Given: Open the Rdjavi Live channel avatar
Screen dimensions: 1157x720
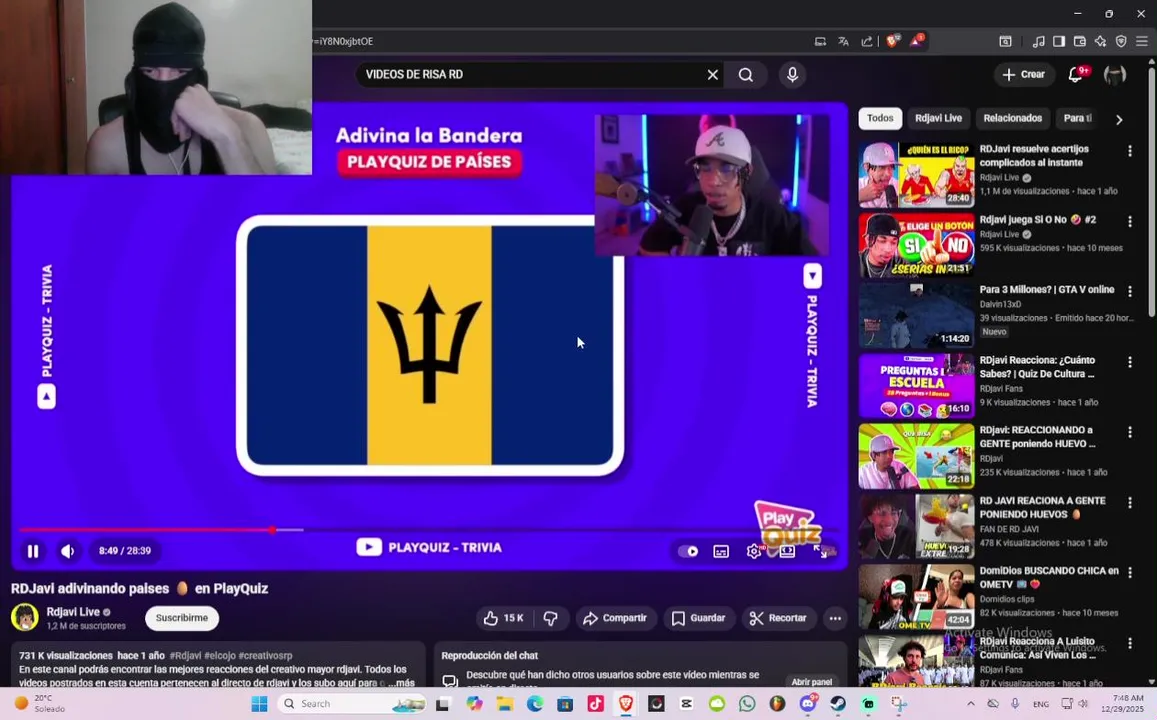Looking at the screenshot, I should [24, 617].
